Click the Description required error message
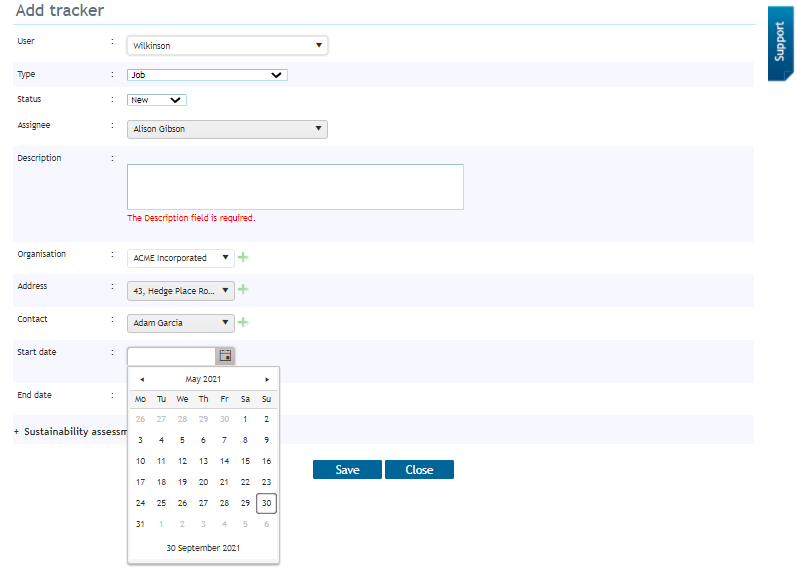This screenshot has height=573, width=797. (x=191, y=218)
